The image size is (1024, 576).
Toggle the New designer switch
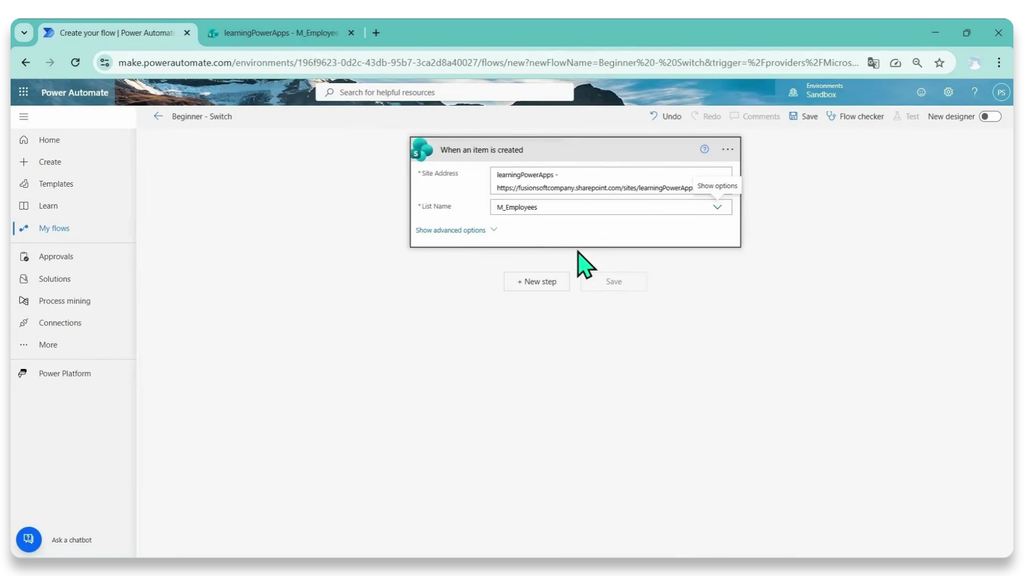coord(990,116)
